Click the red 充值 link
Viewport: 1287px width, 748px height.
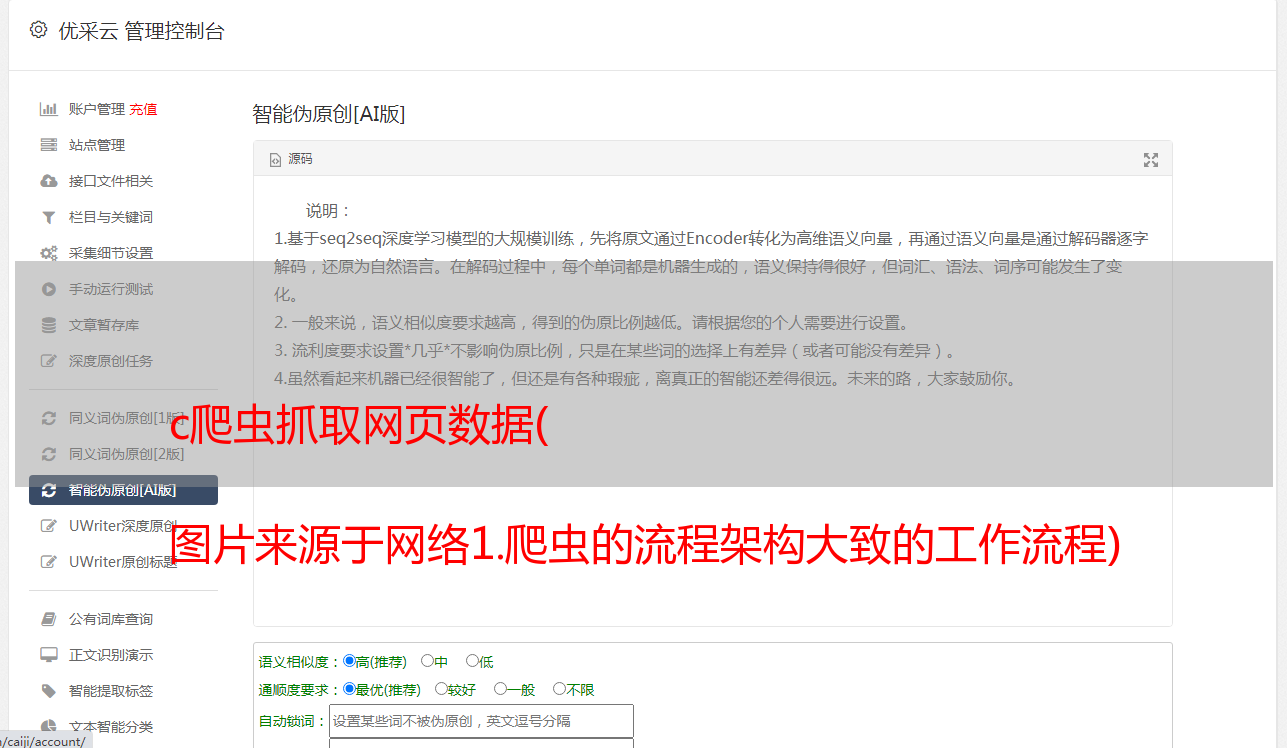[x=143, y=109]
